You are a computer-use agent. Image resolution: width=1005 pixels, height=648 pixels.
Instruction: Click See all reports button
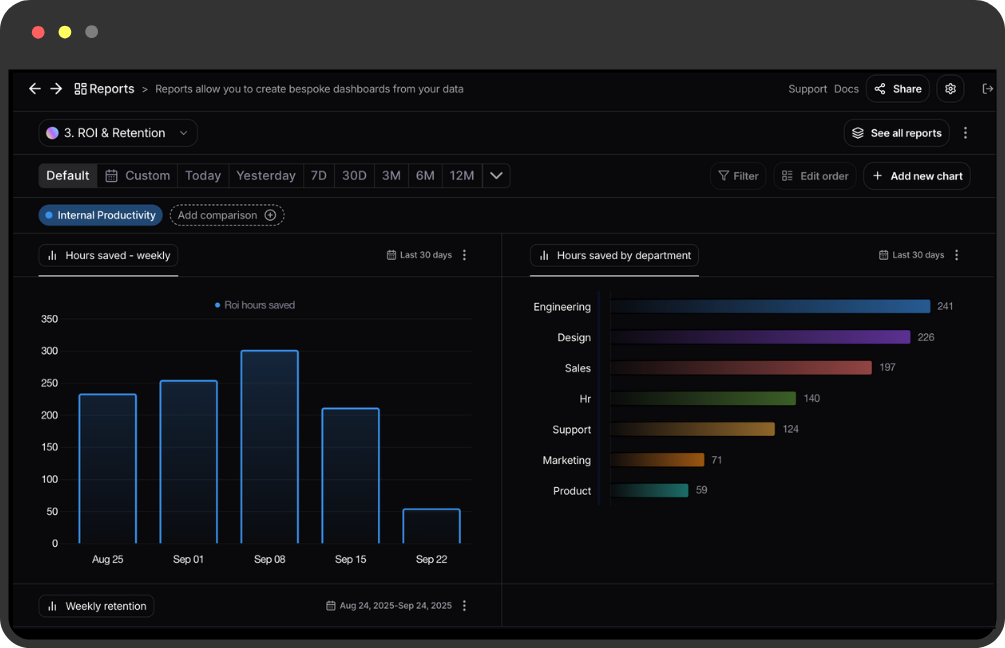pyautogui.click(x=897, y=133)
